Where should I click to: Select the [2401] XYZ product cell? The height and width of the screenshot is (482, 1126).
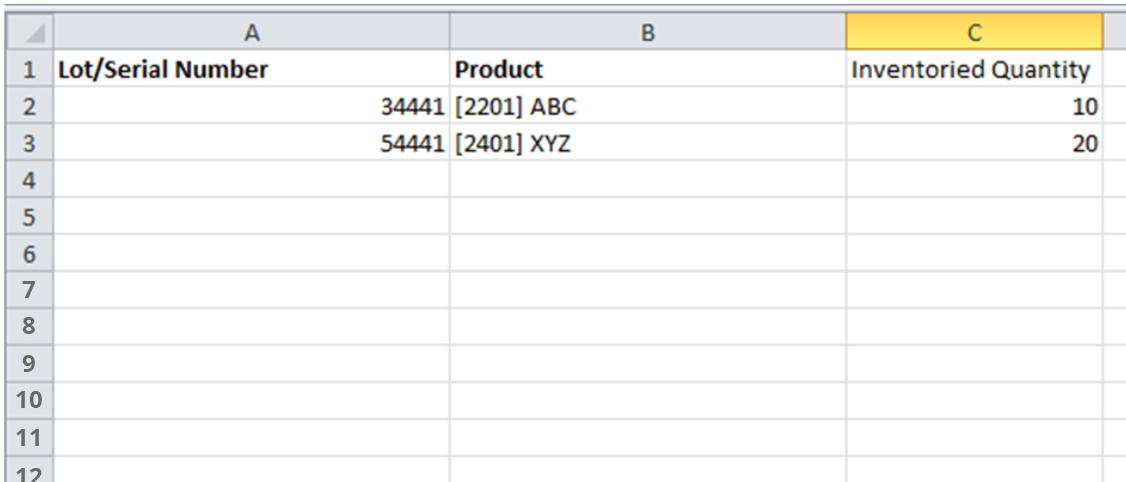[x=647, y=144]
